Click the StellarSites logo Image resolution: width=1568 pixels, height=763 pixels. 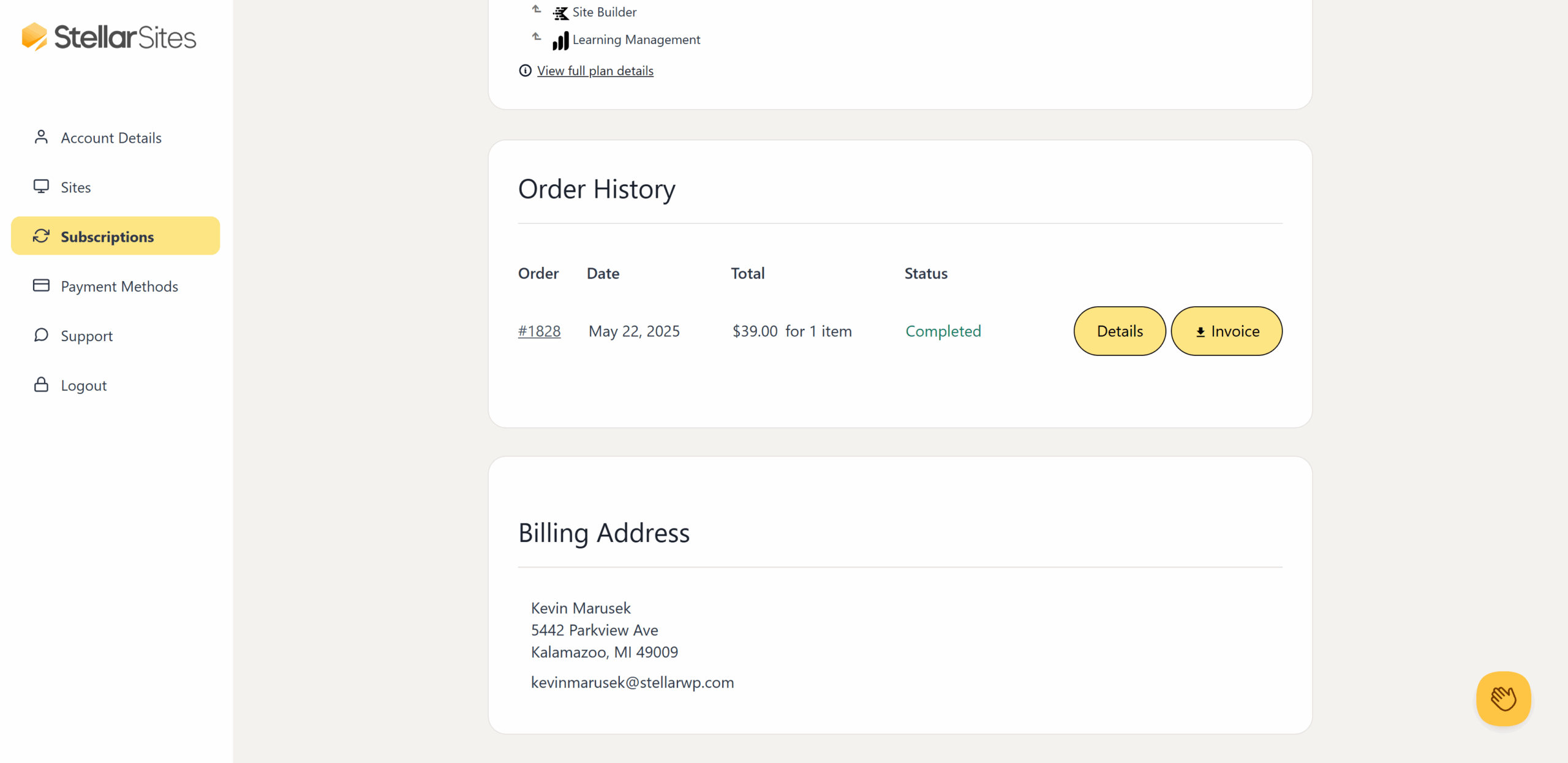point(108,36)
